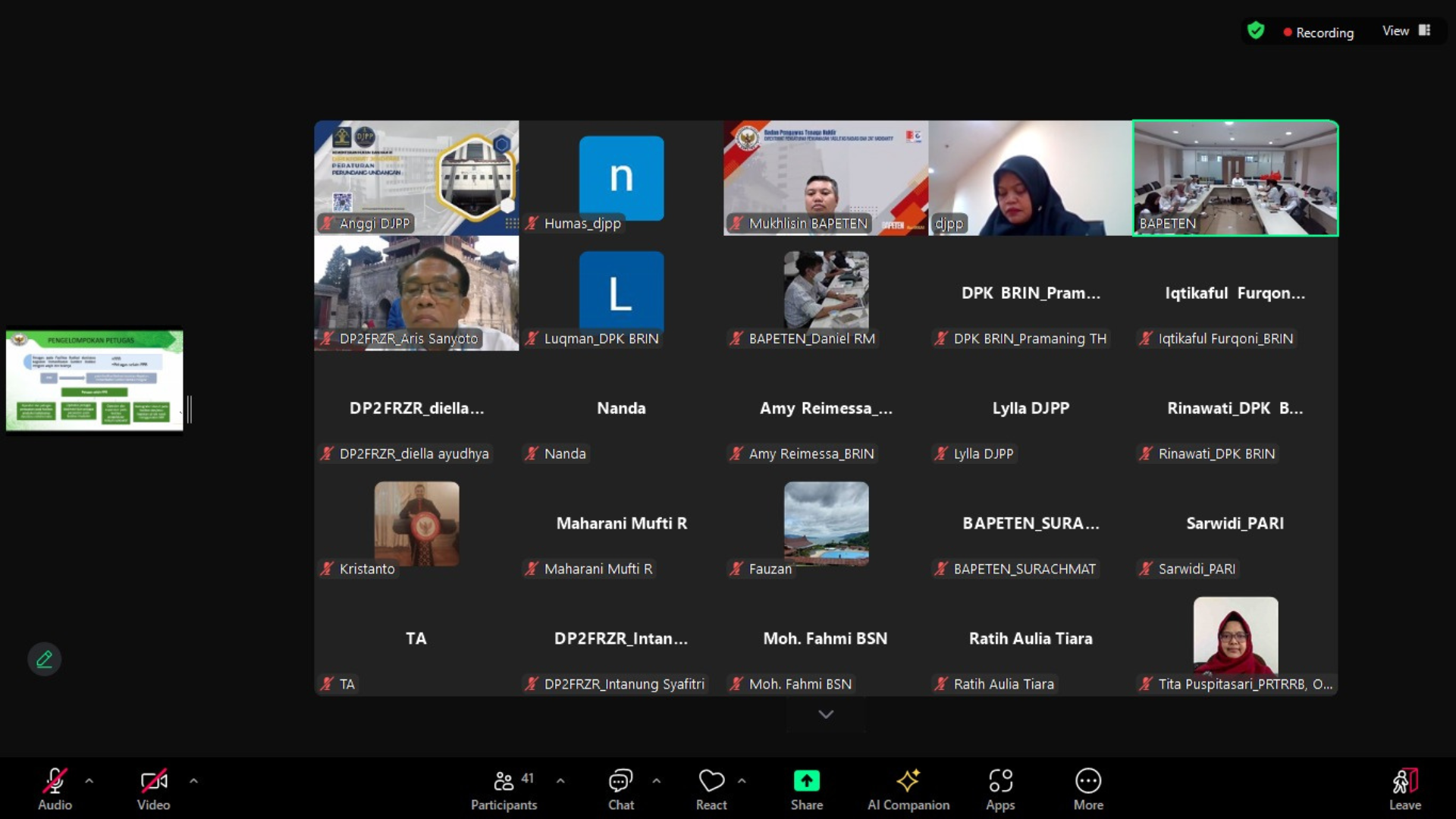Viewport: 1456px width, 819px height.
Task: Select Luqman_DPK BRIN tile
Action: click(621, 293)
